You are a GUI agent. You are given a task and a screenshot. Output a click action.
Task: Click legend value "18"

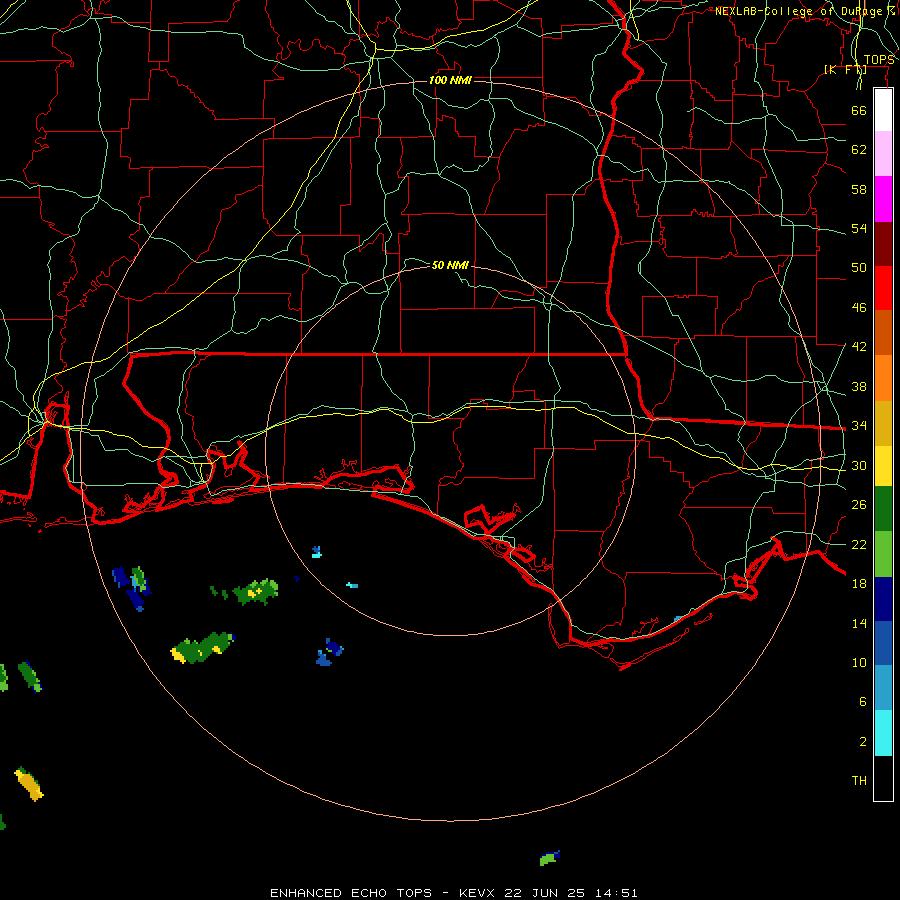click(x=859, y=584)
